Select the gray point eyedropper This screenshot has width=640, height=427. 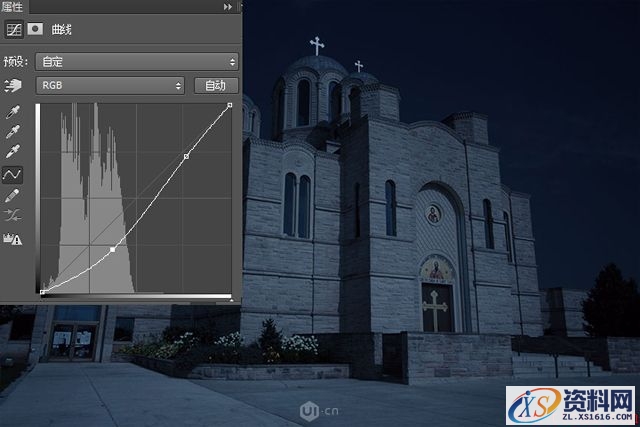(x=14, y=132)
